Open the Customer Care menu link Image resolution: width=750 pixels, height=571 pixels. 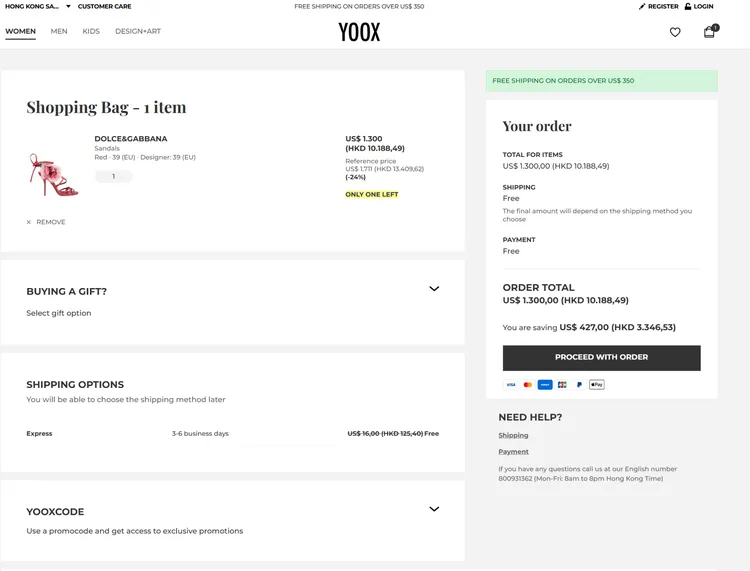[x=104, y=6]
